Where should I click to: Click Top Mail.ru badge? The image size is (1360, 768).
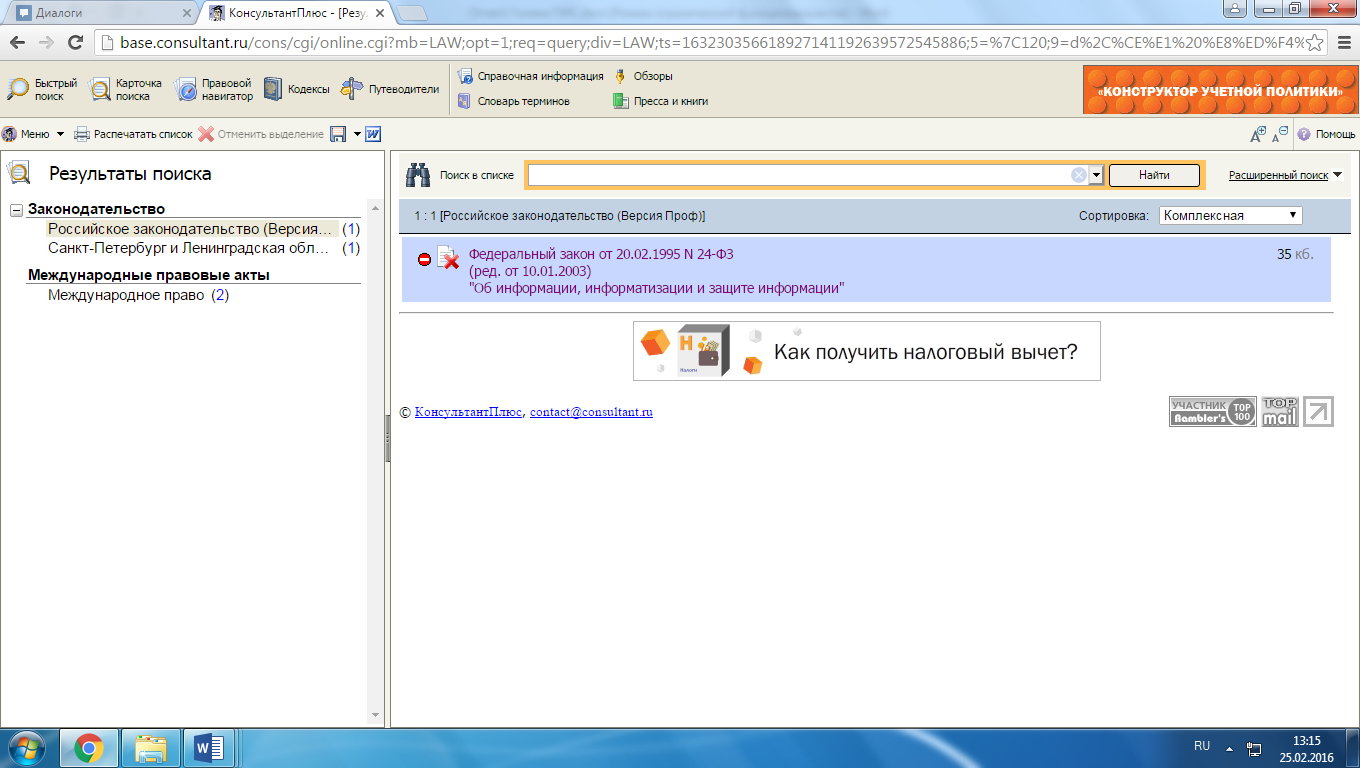[x=1279, y=411]
